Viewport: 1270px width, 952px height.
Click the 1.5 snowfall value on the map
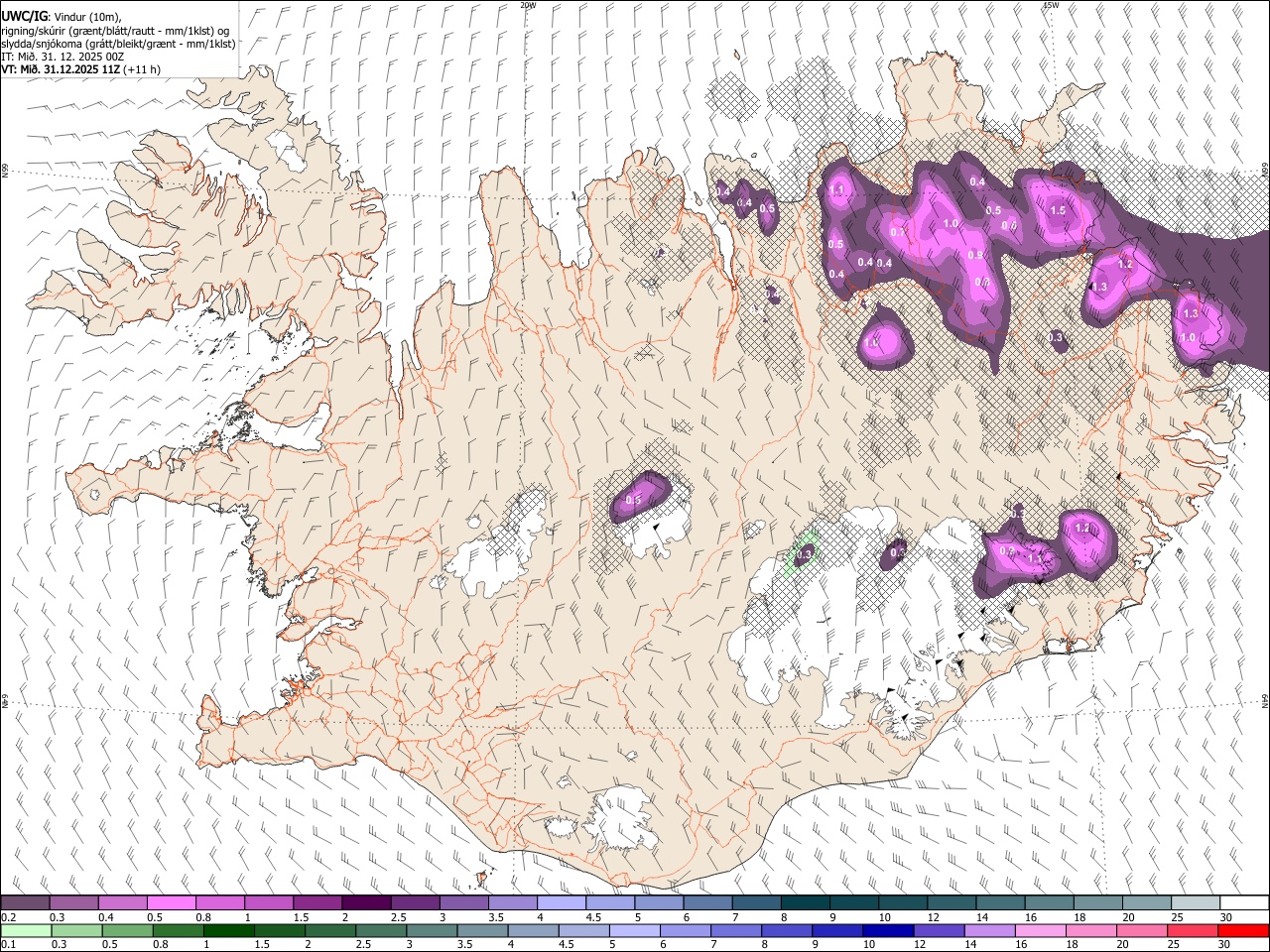1058,210
